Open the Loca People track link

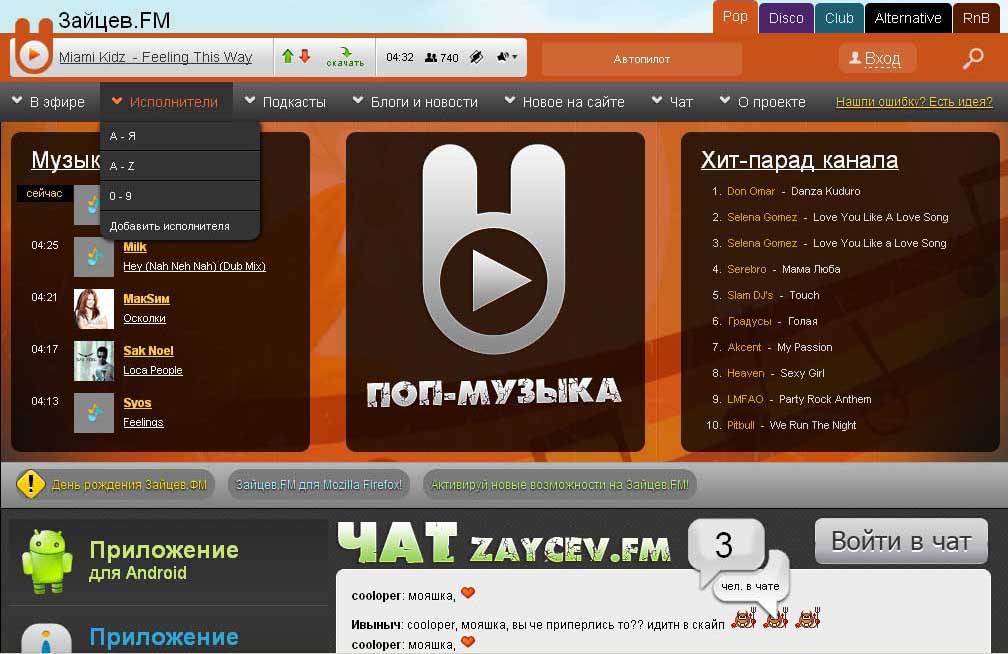[x=153, y=370]
